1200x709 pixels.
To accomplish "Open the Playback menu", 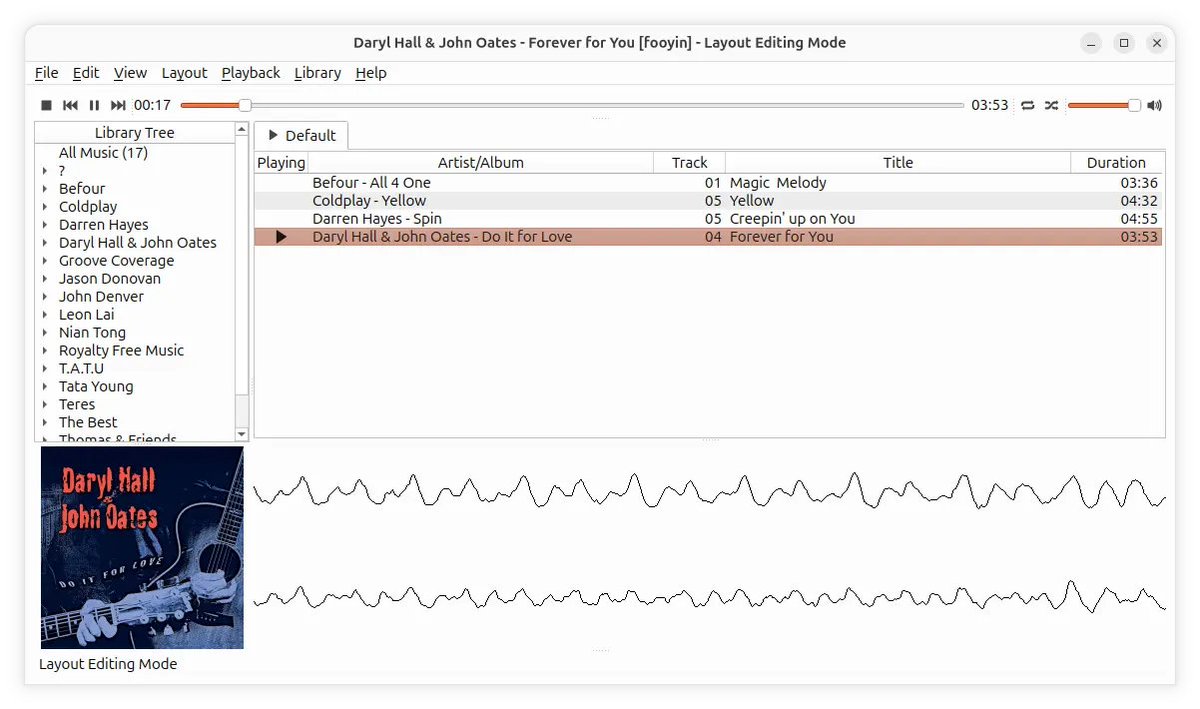I will tap(251, 73).
